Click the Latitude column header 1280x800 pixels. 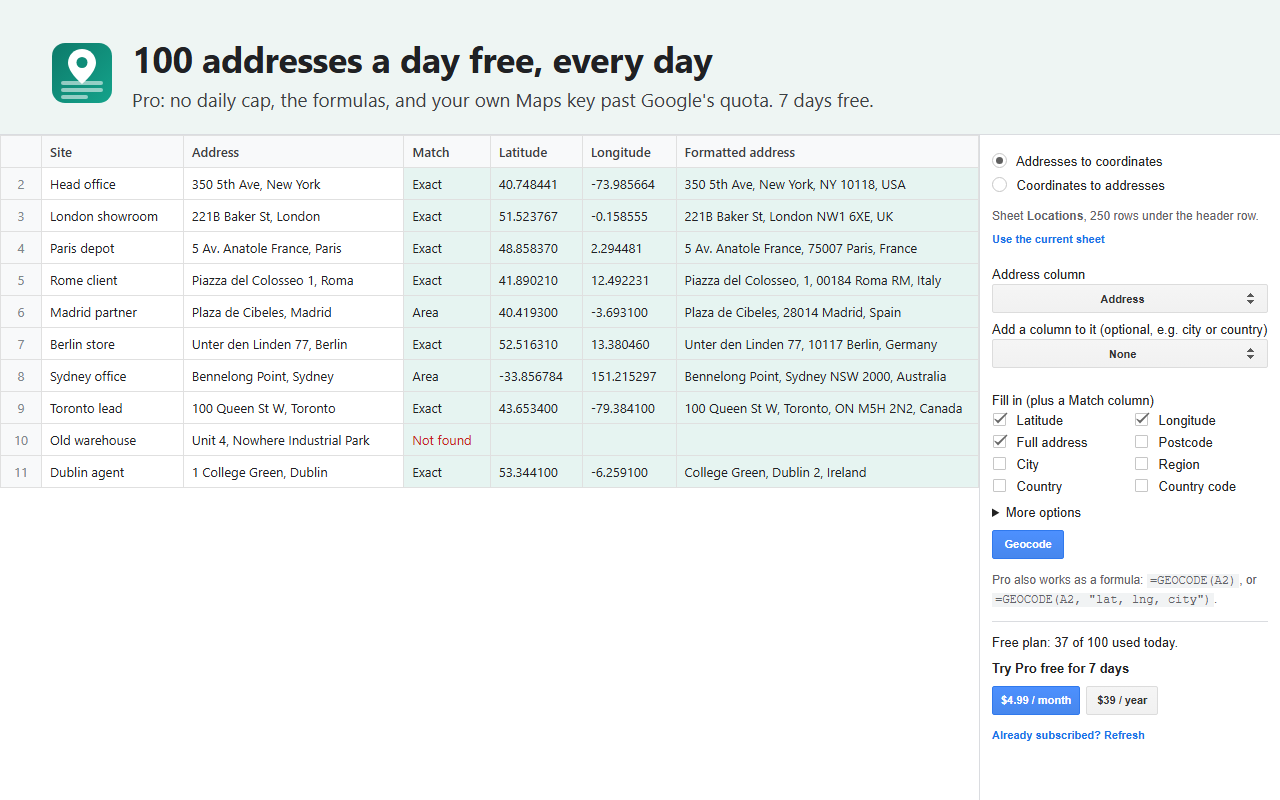(537, 152)
